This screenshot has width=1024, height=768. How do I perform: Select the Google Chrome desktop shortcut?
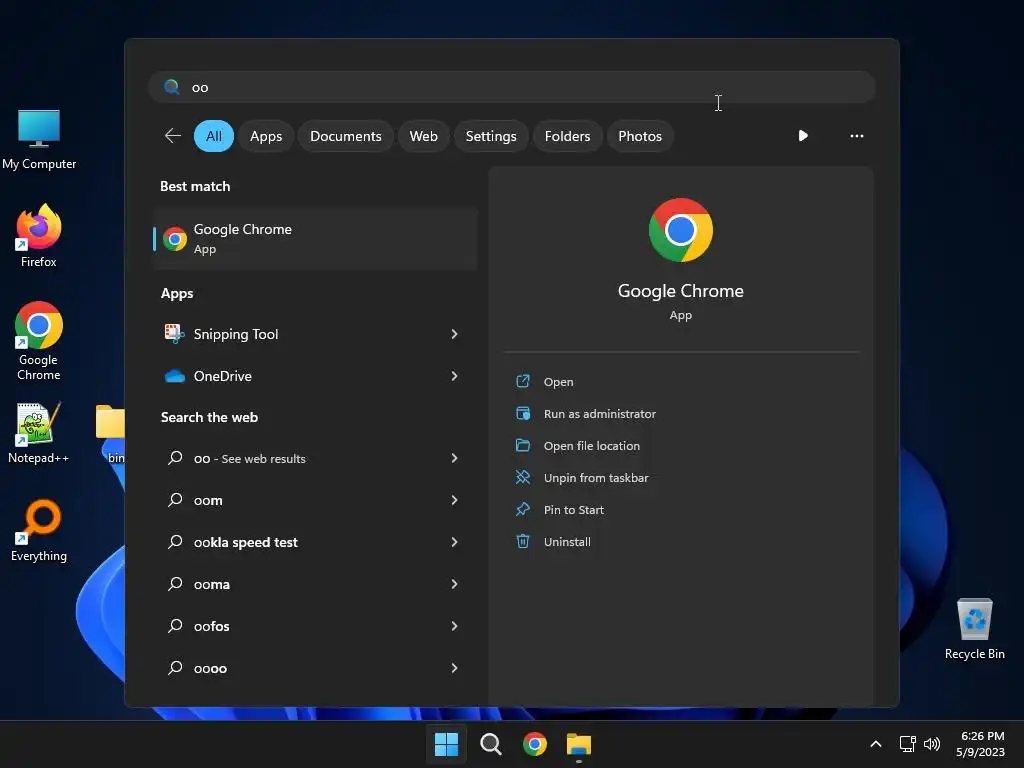click(39, 341)
